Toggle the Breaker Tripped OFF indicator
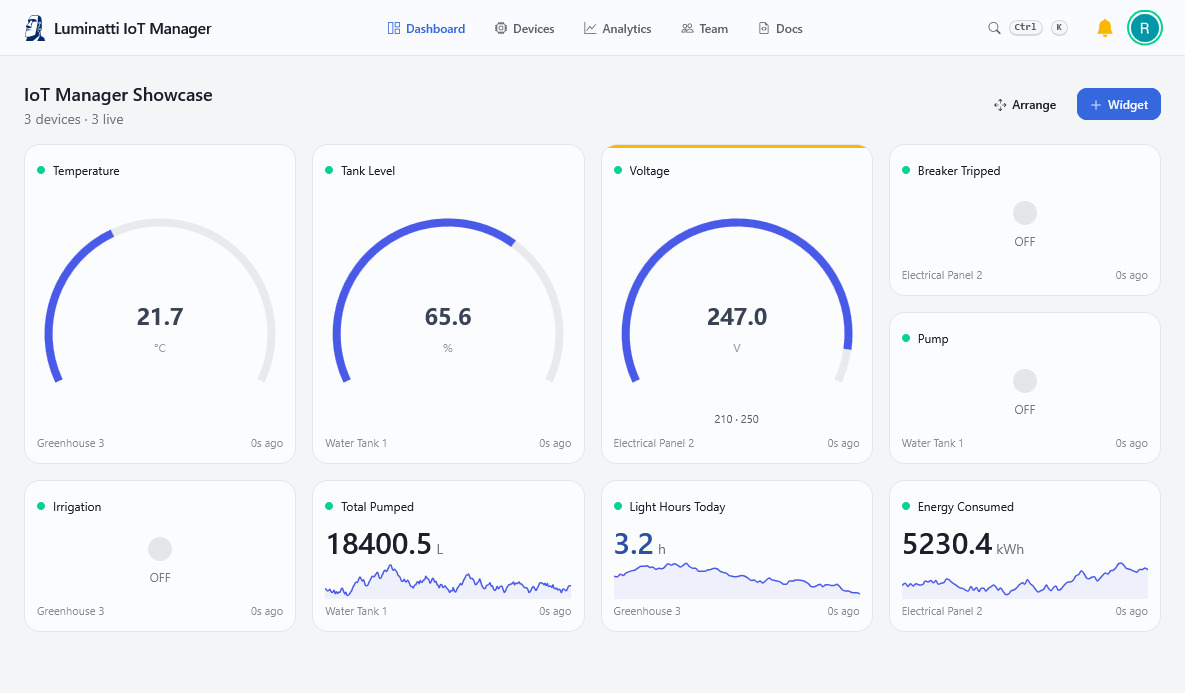The width and height of the screenshot is (1185, 693). point(1025,213)
